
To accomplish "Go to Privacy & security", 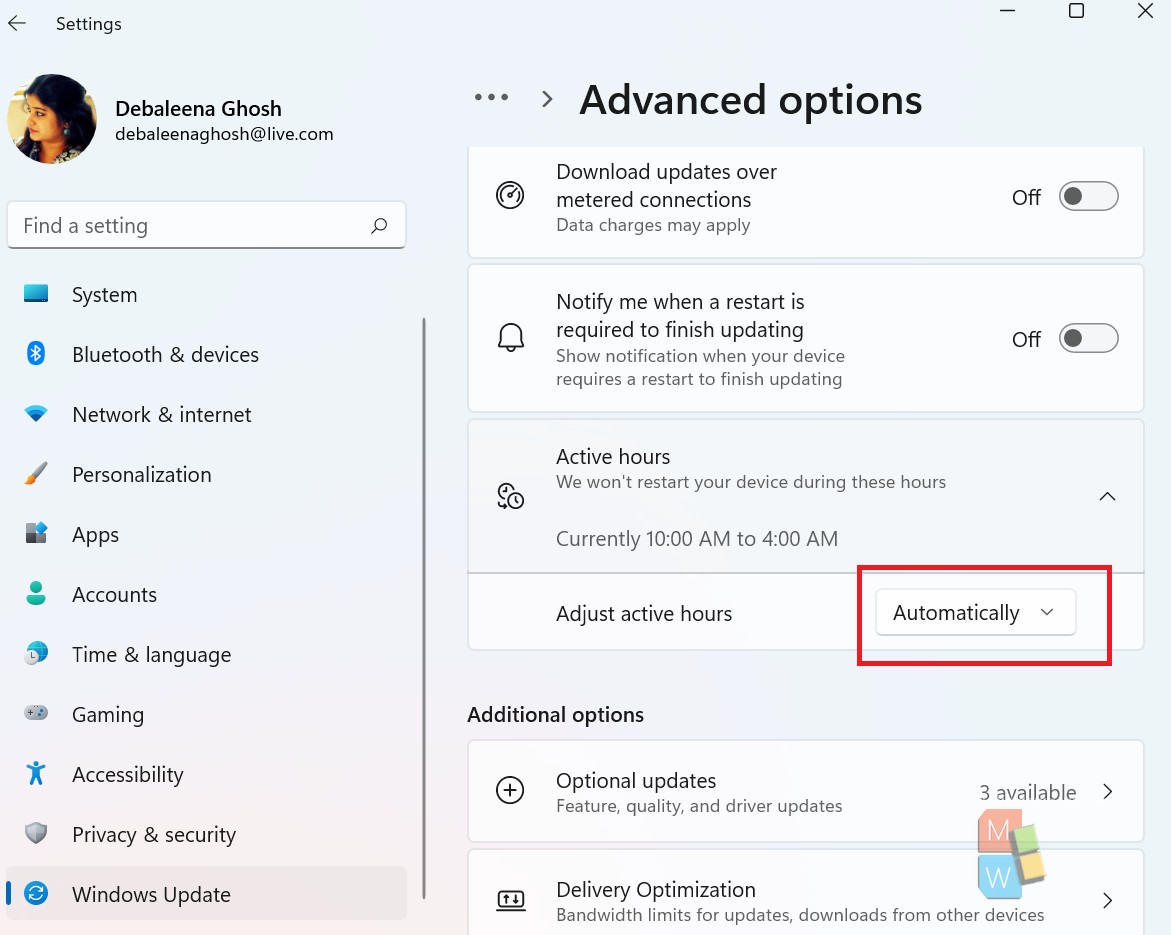I will pos(206,834).
